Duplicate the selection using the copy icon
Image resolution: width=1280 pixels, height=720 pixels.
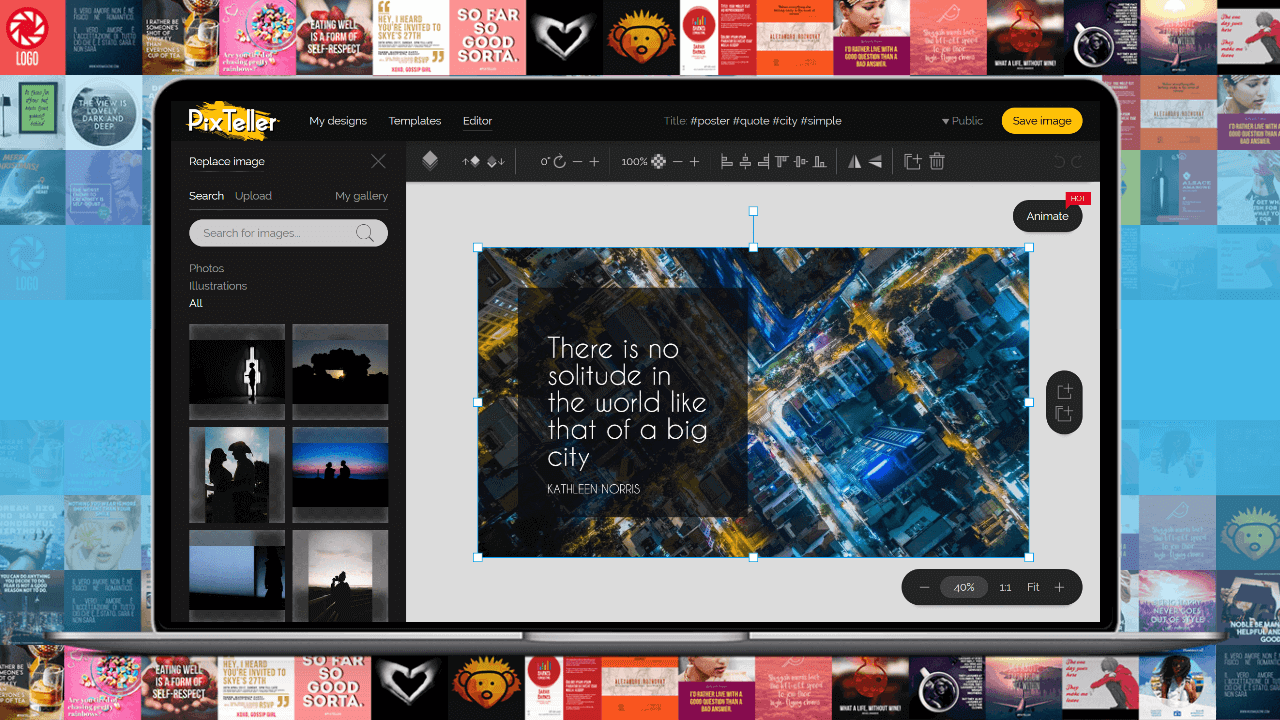[x=911, y=160]
